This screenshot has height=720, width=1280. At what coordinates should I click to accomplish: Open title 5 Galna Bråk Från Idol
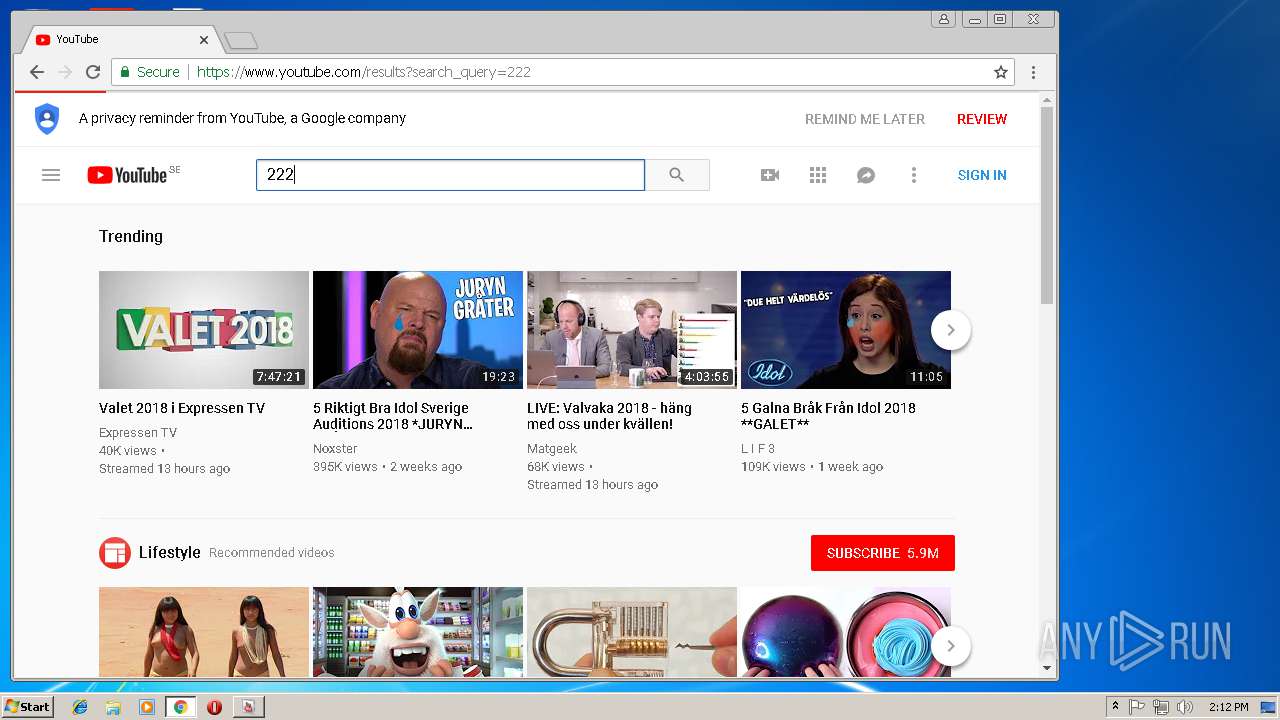[x=828, y=416]
